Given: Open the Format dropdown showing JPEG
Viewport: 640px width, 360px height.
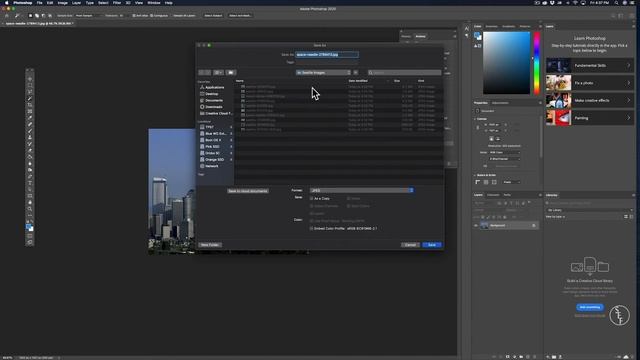Looking at the screenshot, I should click(x=362, y=190).
